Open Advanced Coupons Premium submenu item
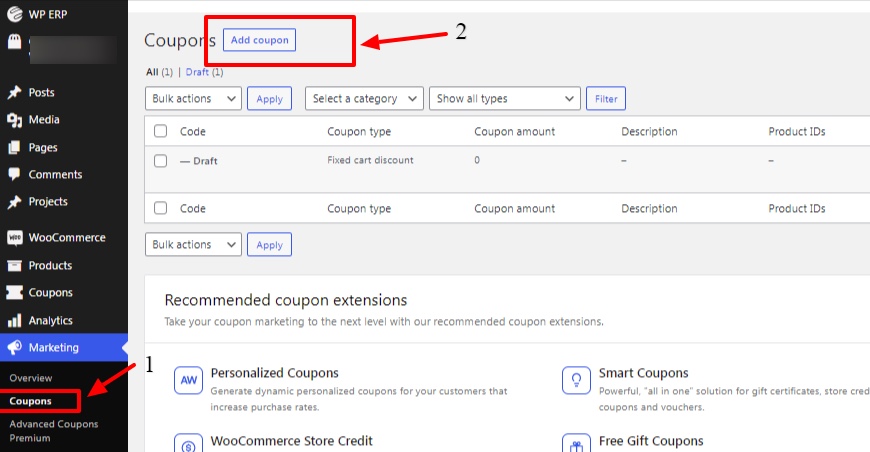 pos(54,431)
